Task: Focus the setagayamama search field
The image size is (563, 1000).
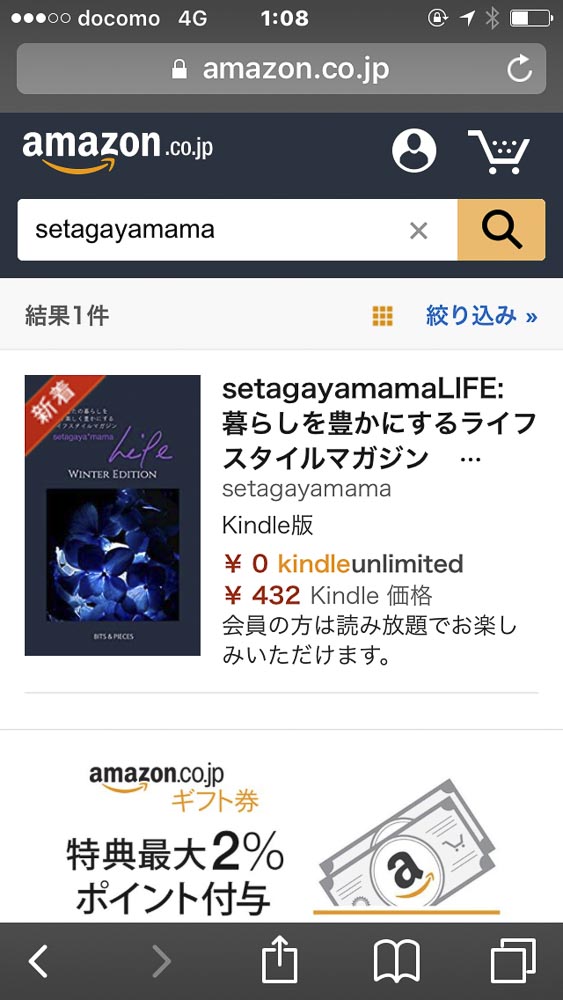Action: point(212,230)
